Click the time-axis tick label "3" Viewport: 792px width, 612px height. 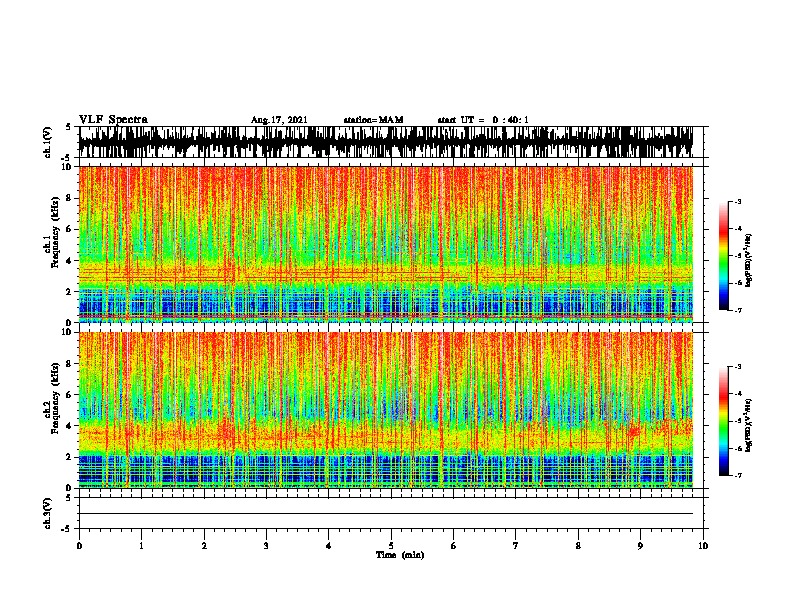coord(266,546)
